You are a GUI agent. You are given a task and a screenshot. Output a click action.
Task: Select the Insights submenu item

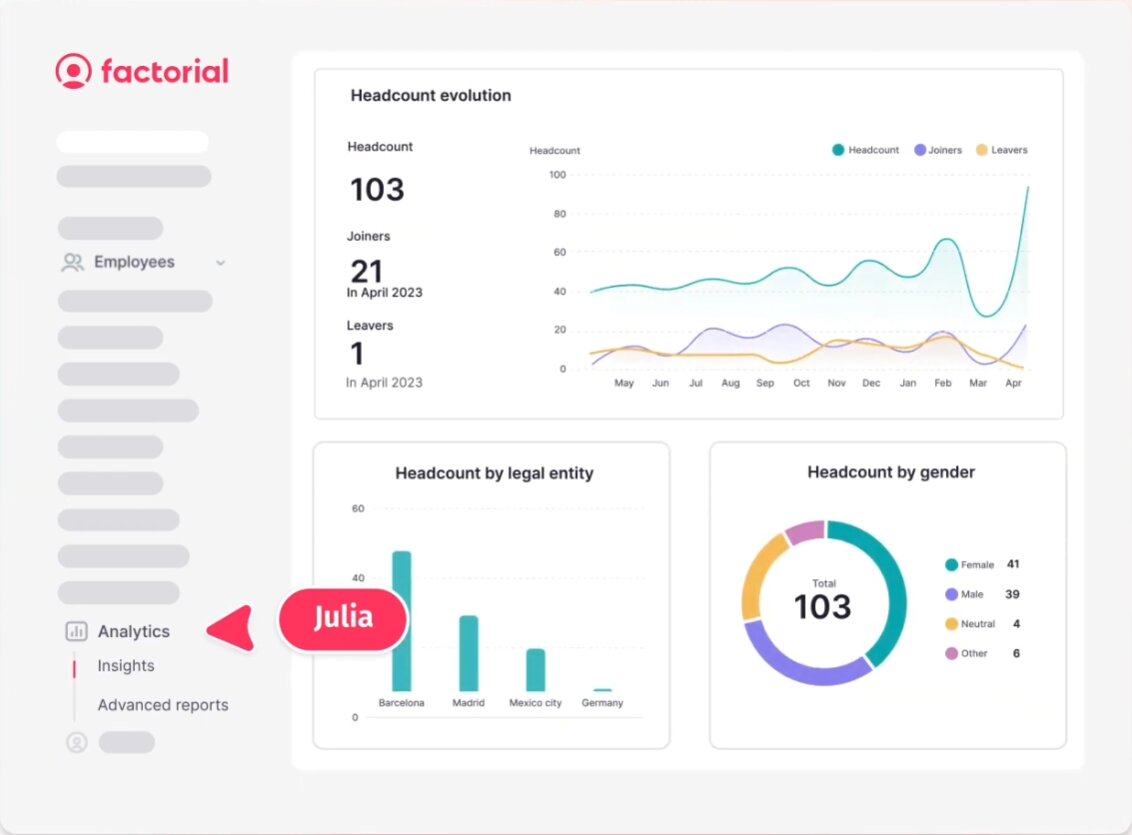126,666
